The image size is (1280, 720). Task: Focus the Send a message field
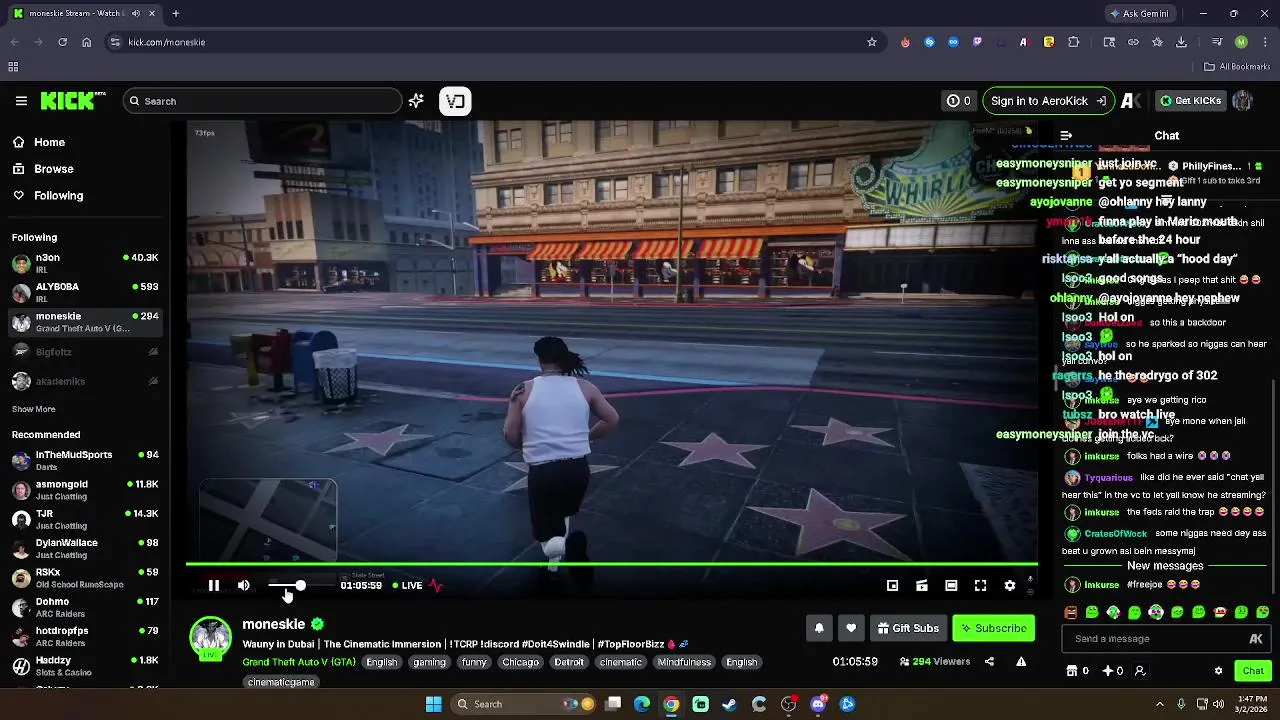pyautogui.click(x=1166, y=639)
